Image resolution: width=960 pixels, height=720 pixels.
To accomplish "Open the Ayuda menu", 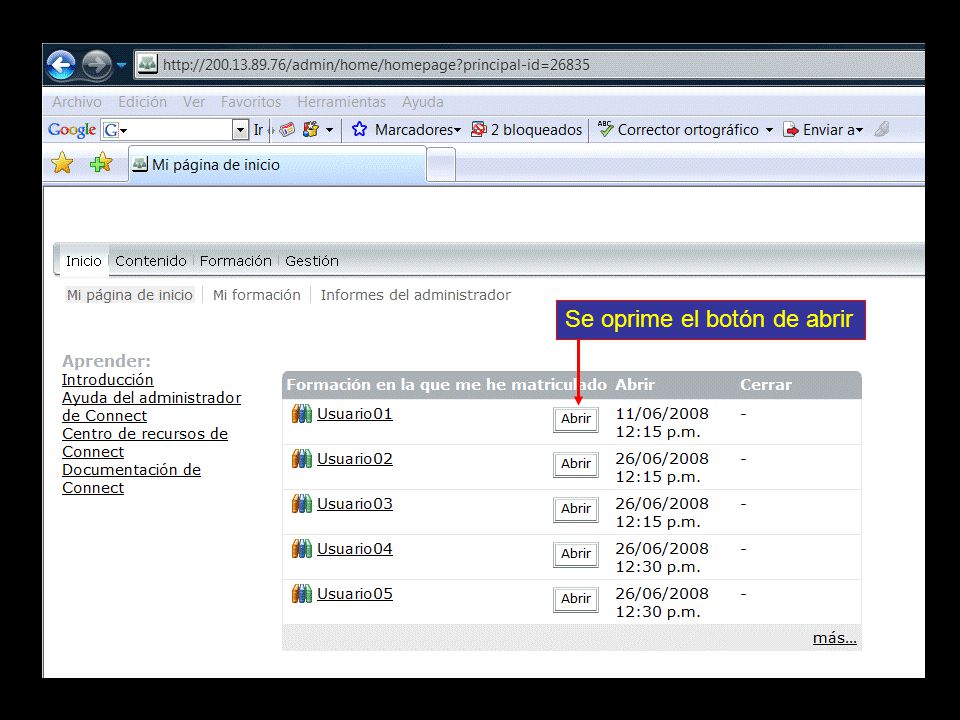I will (x=422, y=102).
